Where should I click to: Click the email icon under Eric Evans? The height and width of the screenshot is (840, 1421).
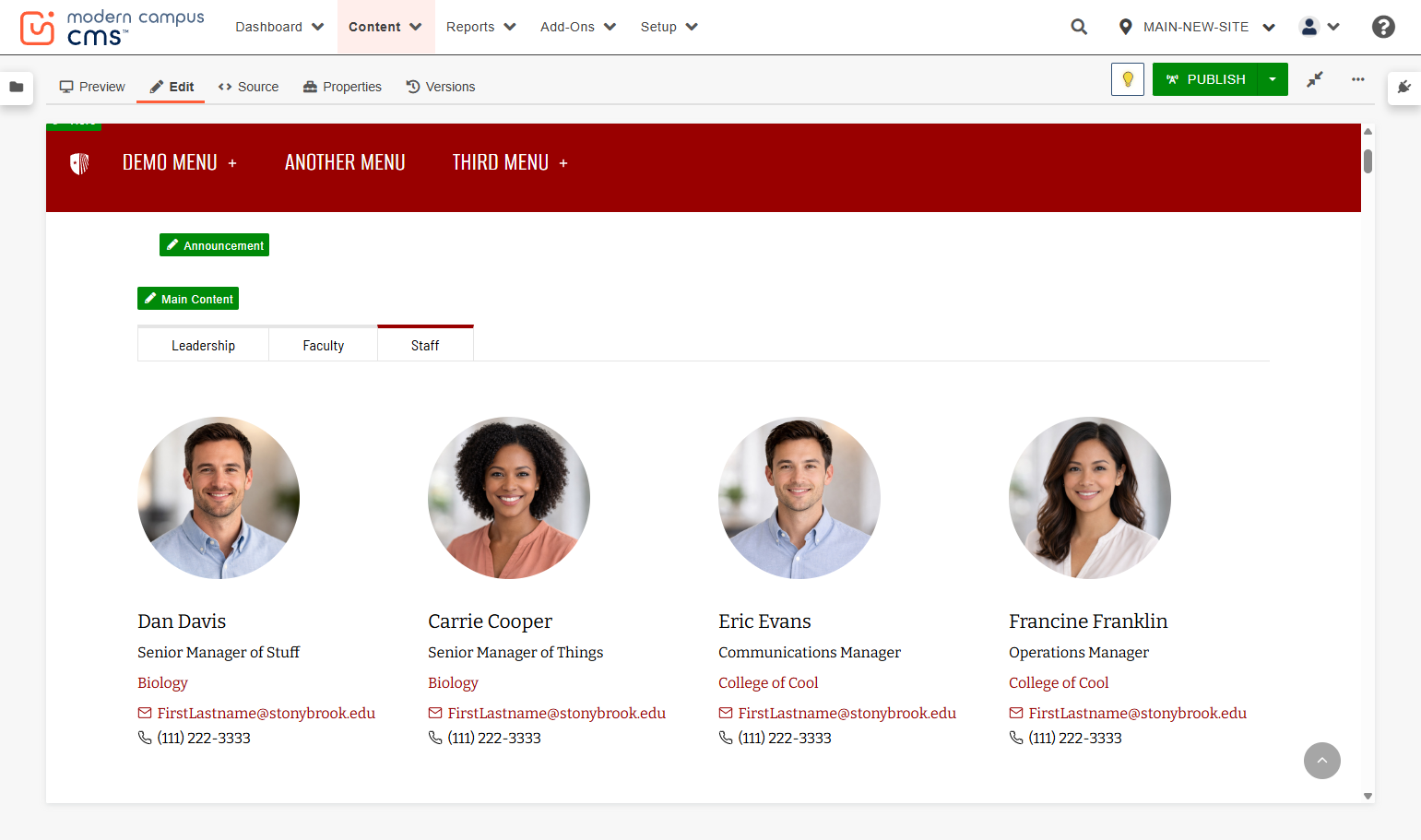pyautogui.click(x=726, y=713)
